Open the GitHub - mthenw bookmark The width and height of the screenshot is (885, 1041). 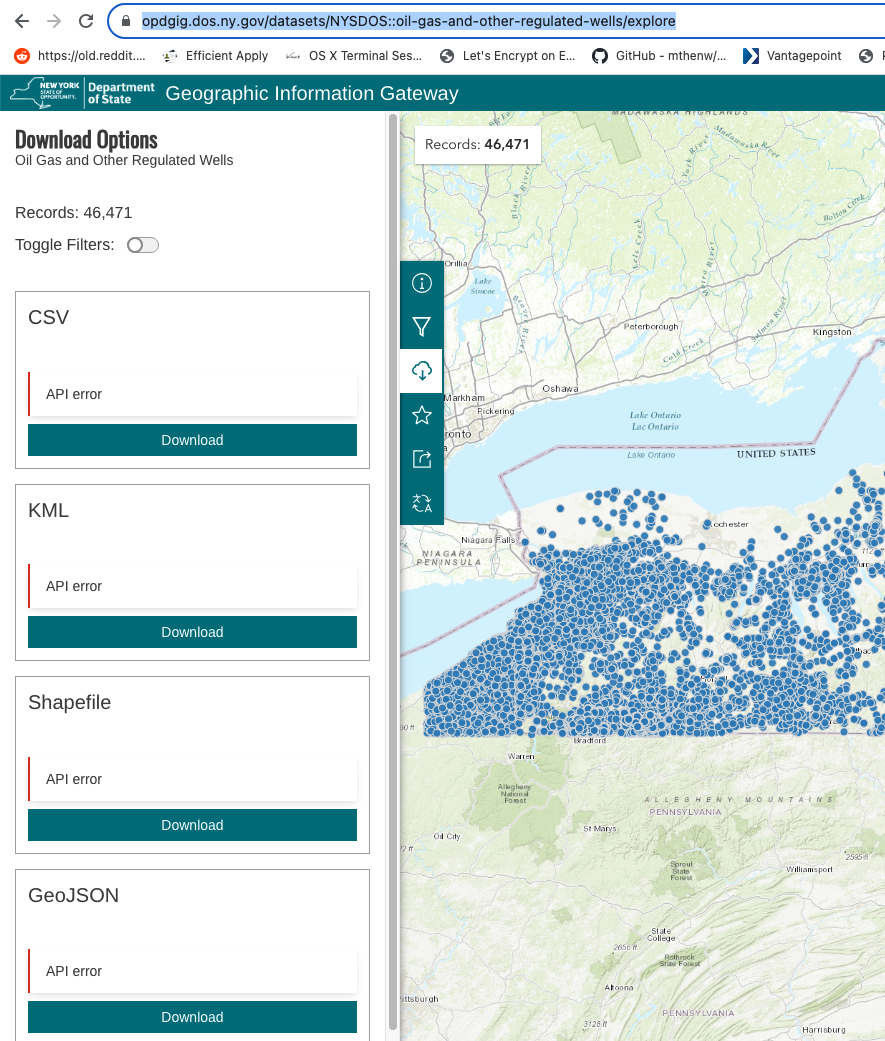pos(659,56)
